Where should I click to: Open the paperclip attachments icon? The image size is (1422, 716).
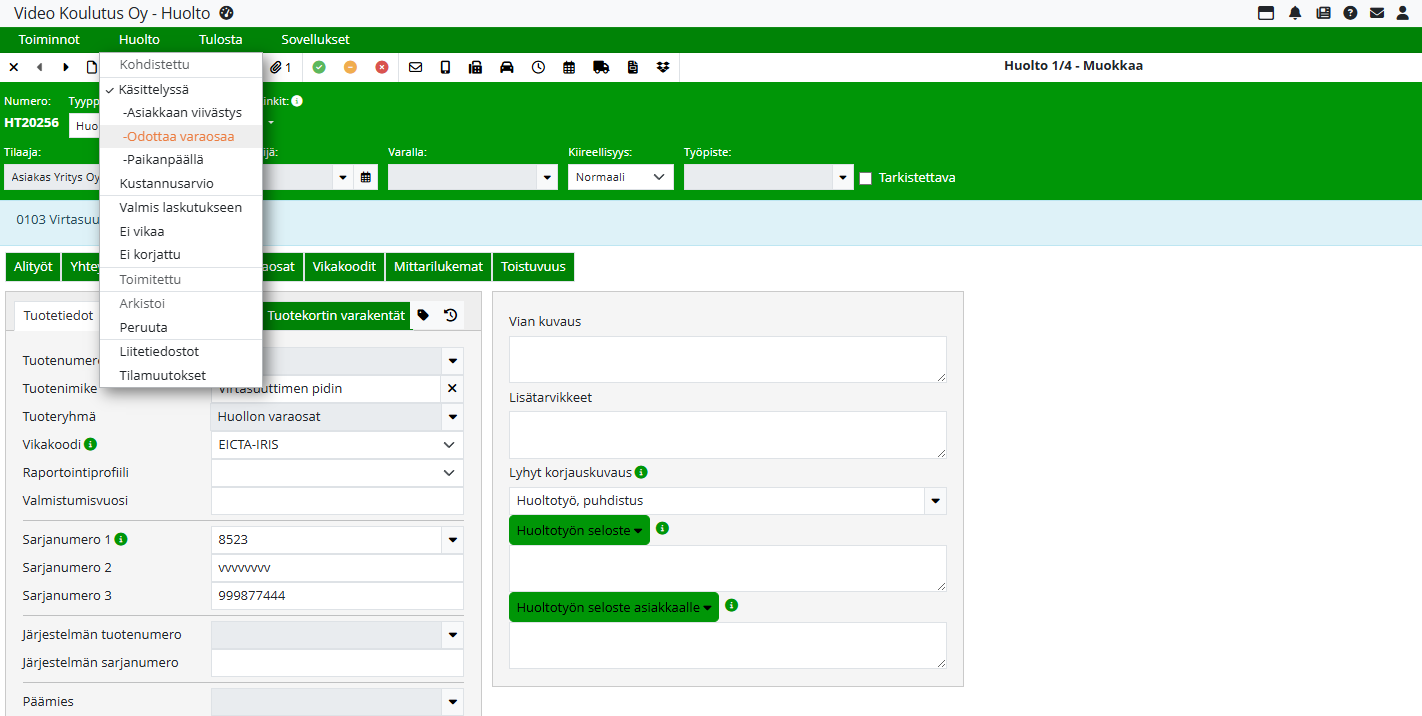point(279,67)
